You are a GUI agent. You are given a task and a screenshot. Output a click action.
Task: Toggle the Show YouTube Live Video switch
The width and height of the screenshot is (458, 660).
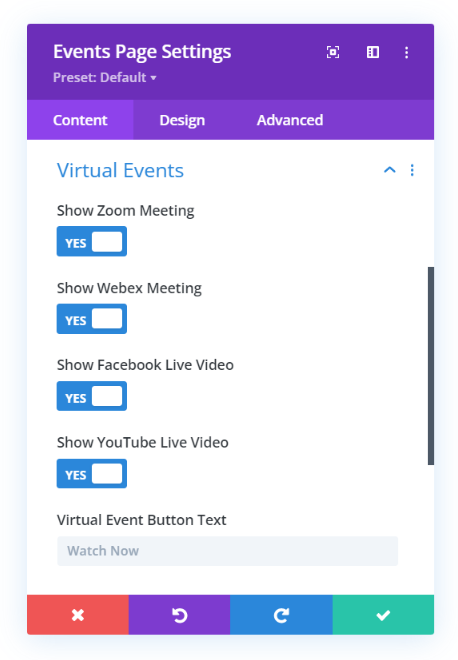(x=92, y=474)
